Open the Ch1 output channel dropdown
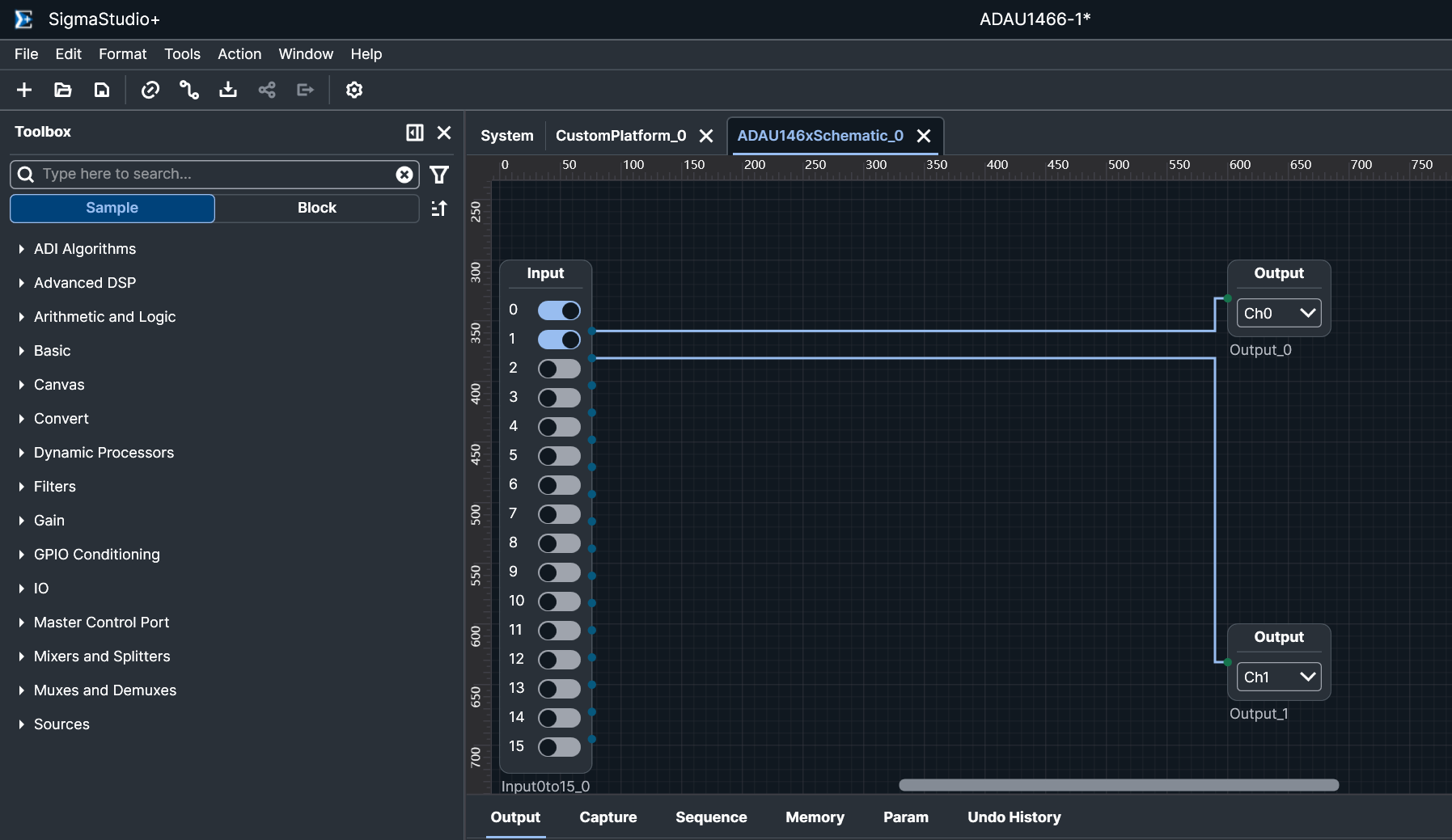This screenshot has width=1452, height=840. (x=1279, y=677)
